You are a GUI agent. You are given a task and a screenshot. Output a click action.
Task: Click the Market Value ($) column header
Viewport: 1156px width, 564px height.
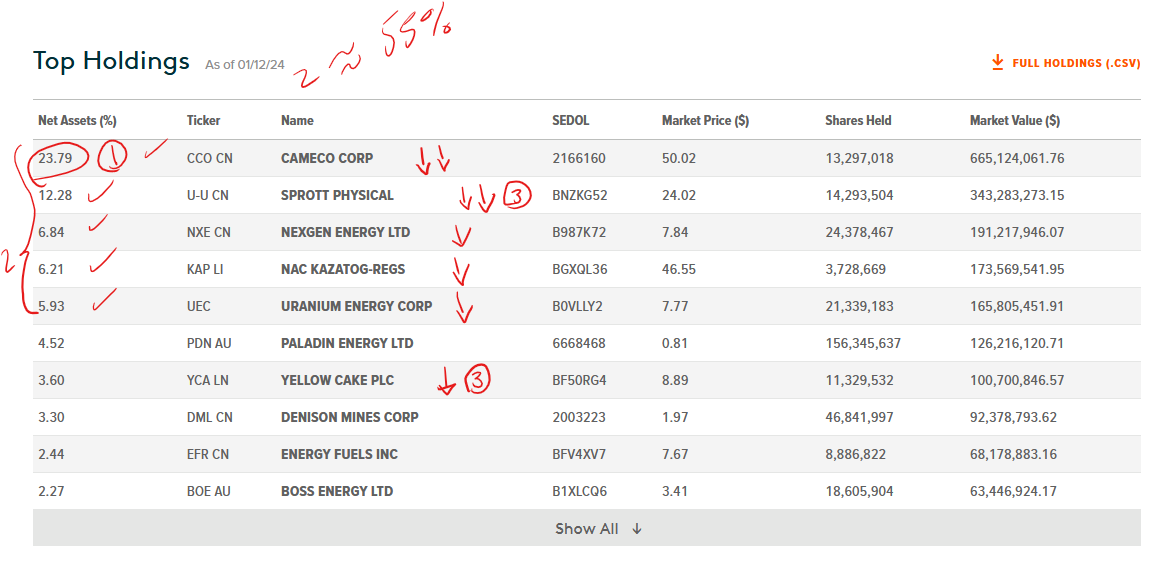(1015, 121)
